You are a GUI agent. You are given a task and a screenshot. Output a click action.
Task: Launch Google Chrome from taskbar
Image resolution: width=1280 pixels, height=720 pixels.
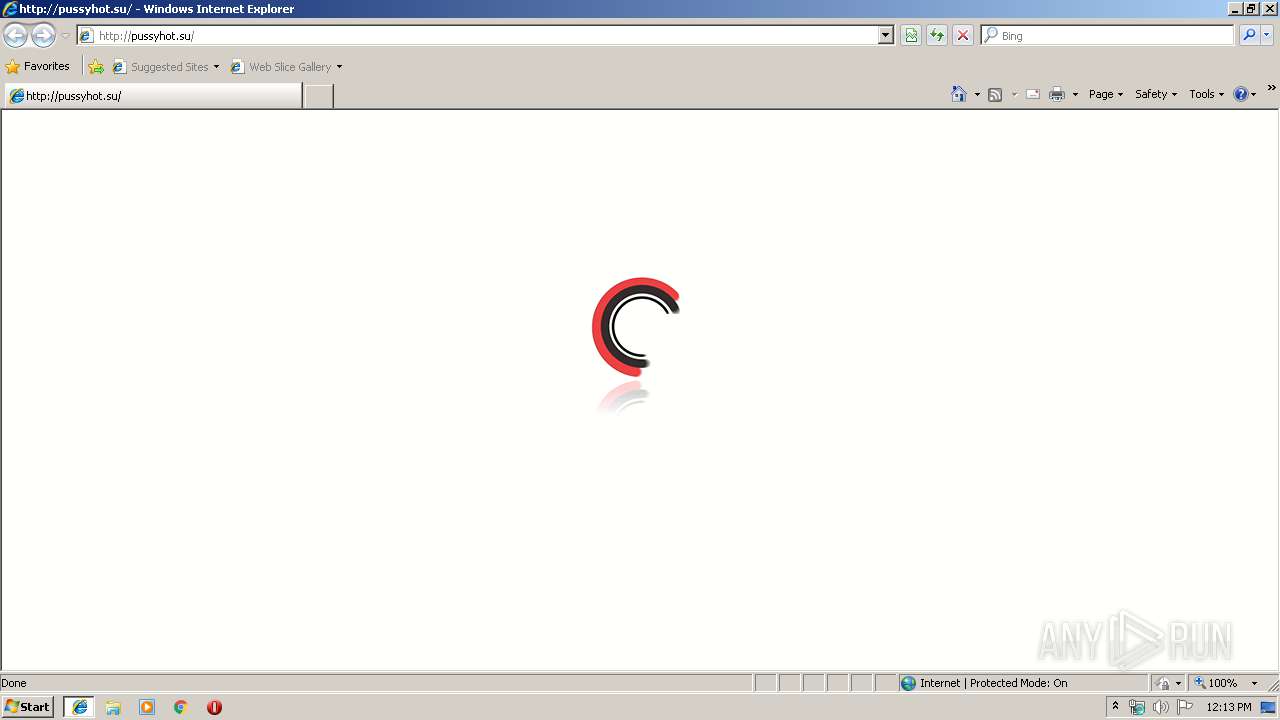tap(181, 707)
